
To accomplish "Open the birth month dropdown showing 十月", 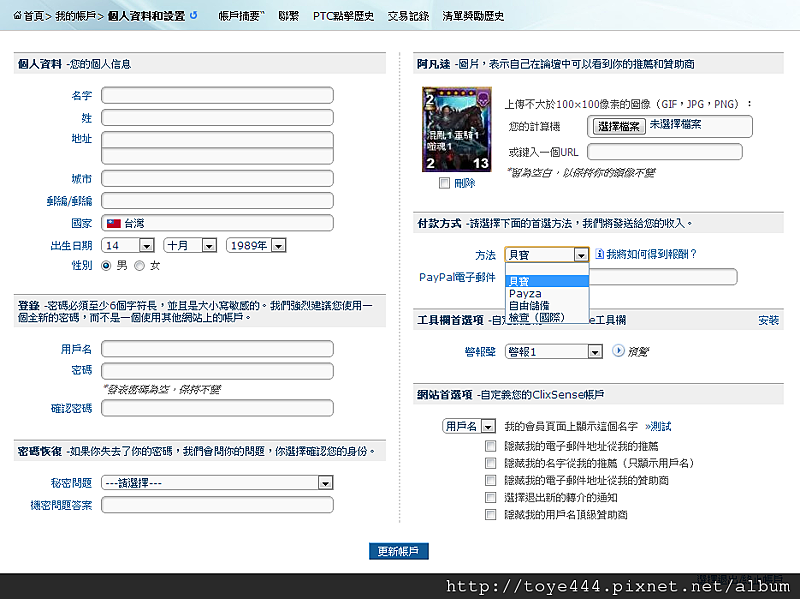I will click(x=190, y=245).
